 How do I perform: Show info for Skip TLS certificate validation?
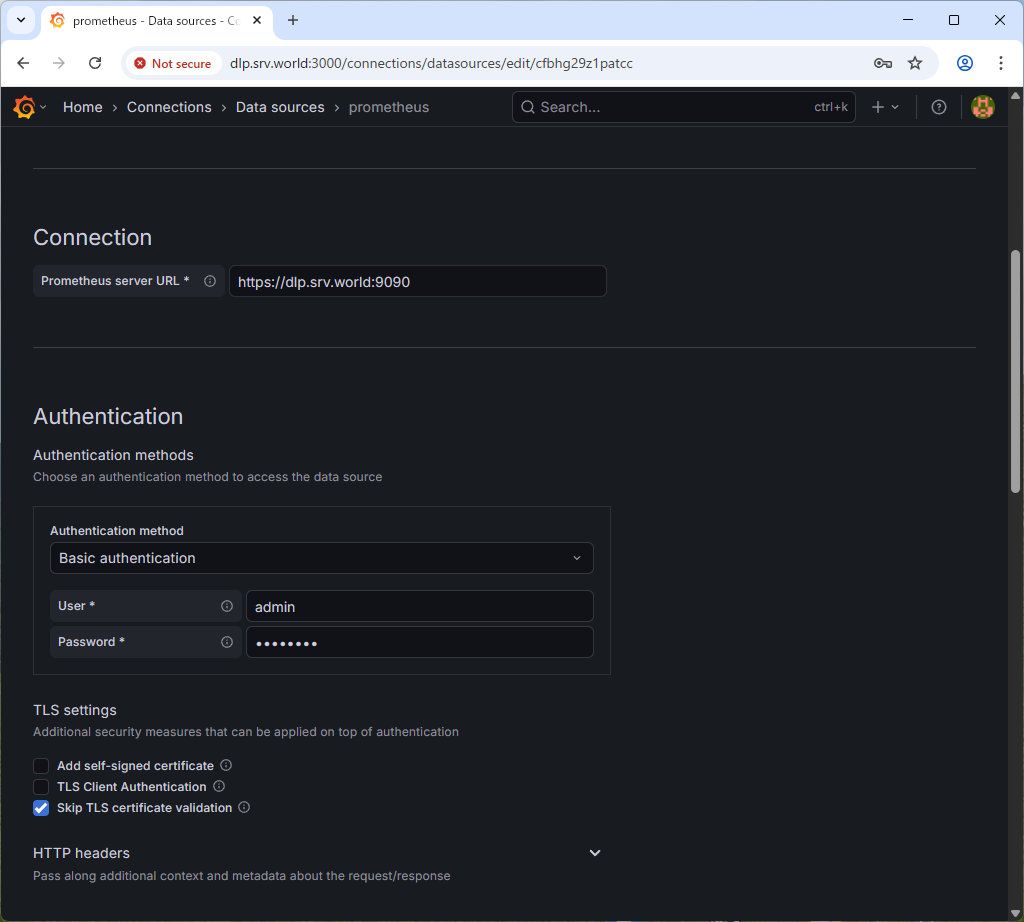click(x=244, y=807)
